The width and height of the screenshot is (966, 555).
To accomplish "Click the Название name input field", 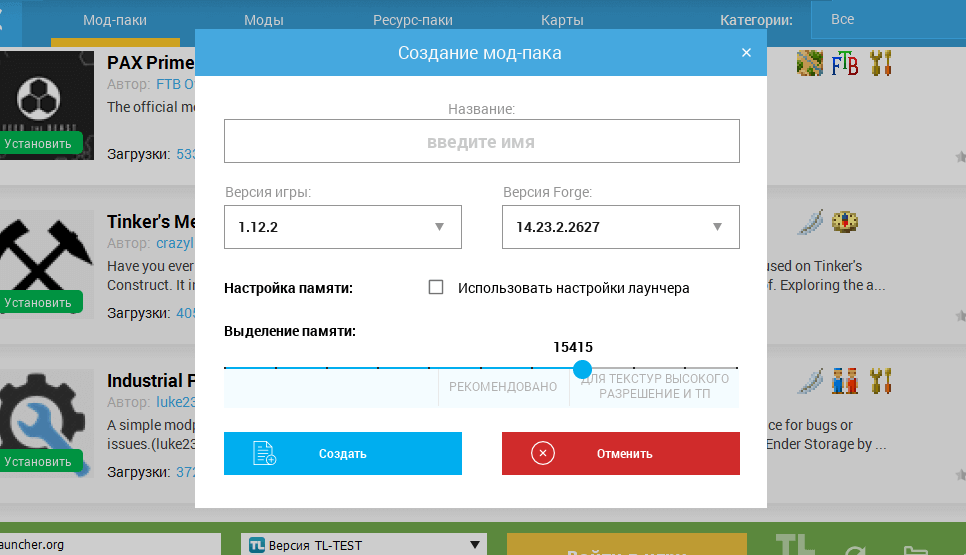I will 482,141.
